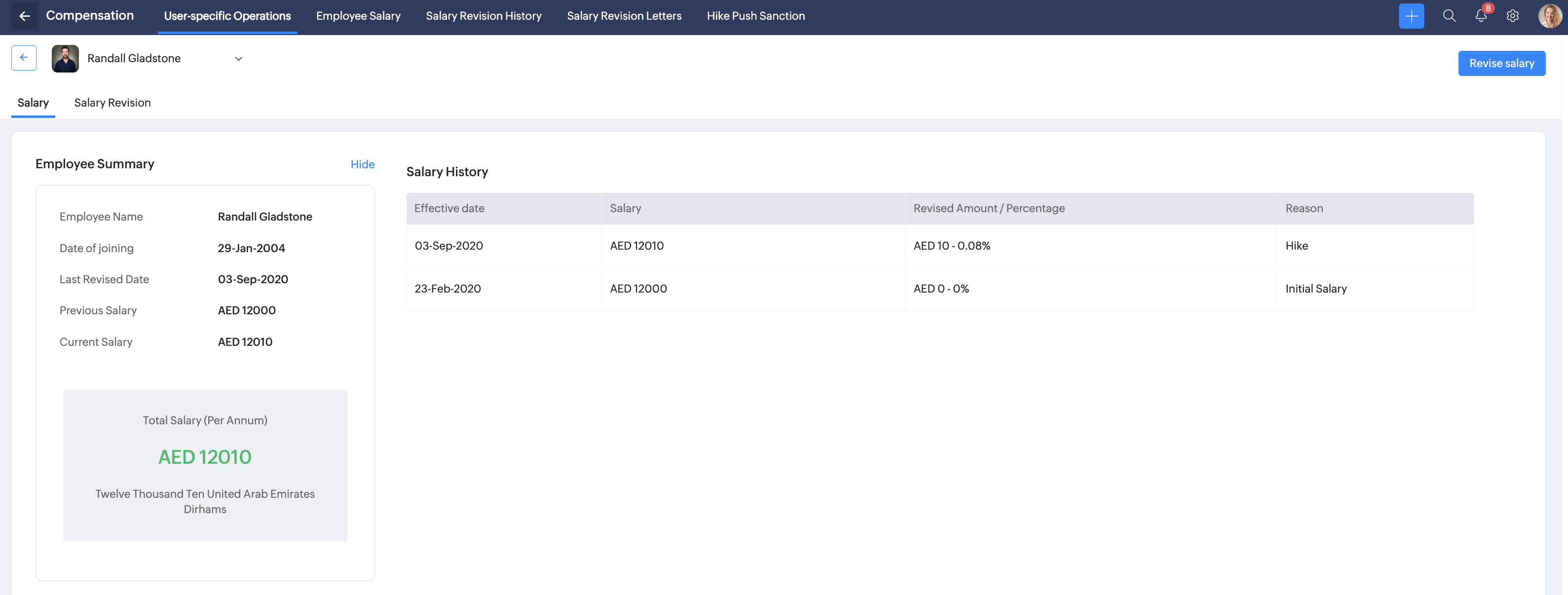Open the Randall Gladstone employee dropdown
The width and height of the screenshot is (1568, 595).
pyautogui.click(x=134, y=58)
